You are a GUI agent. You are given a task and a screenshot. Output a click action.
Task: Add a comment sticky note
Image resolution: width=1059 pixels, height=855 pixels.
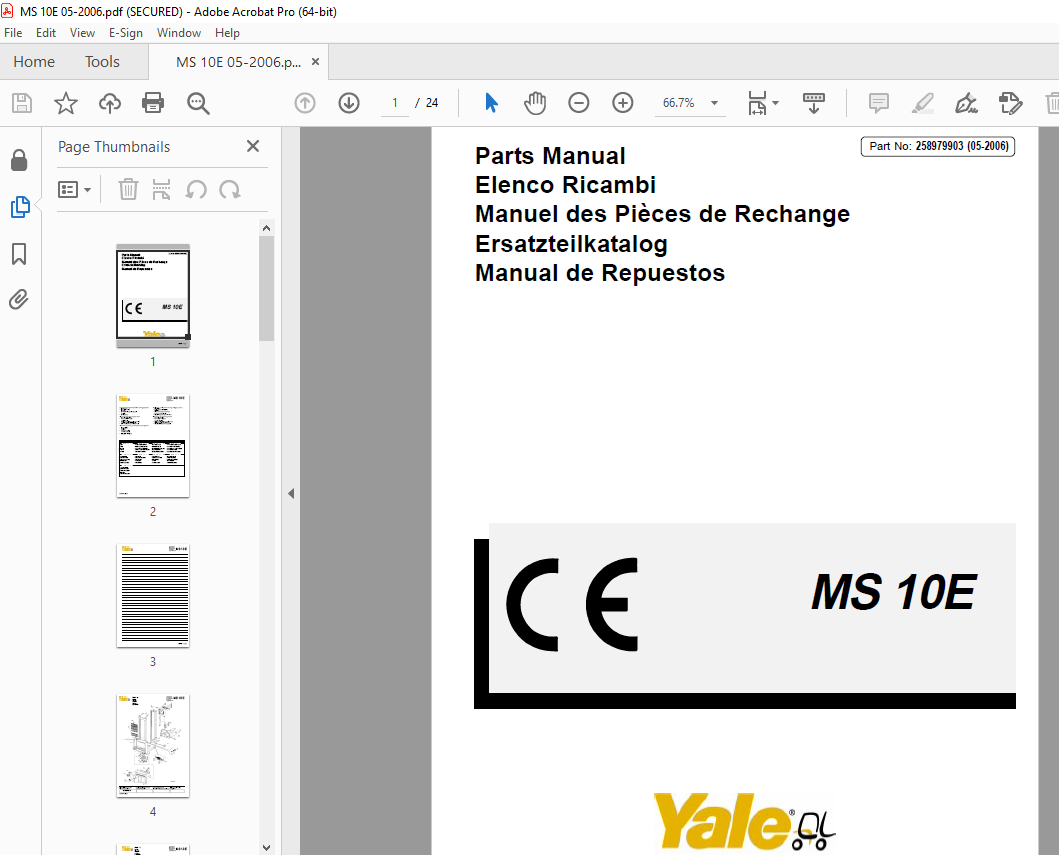[x=879, y=103]
